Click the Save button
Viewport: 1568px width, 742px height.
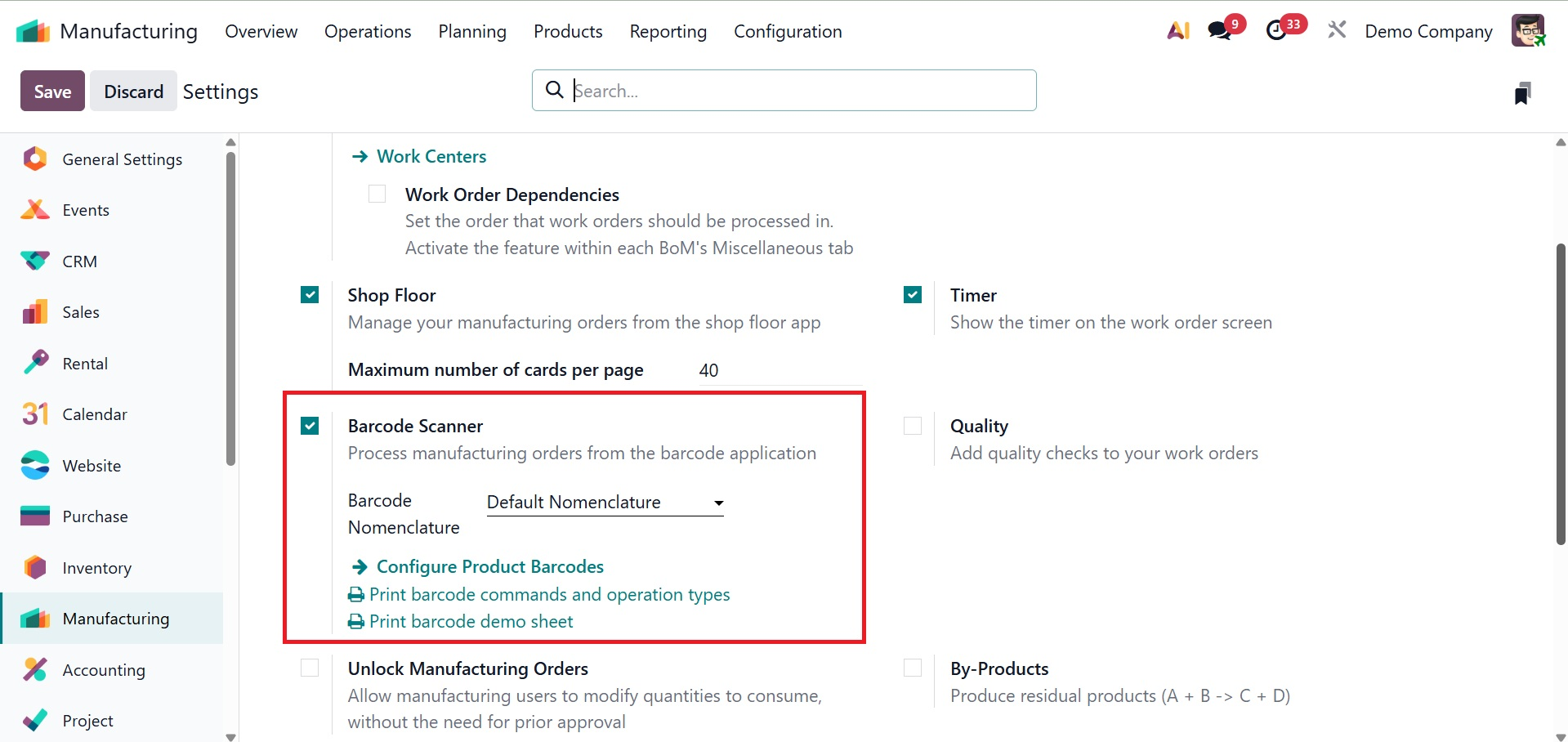(x=52, y=92)
